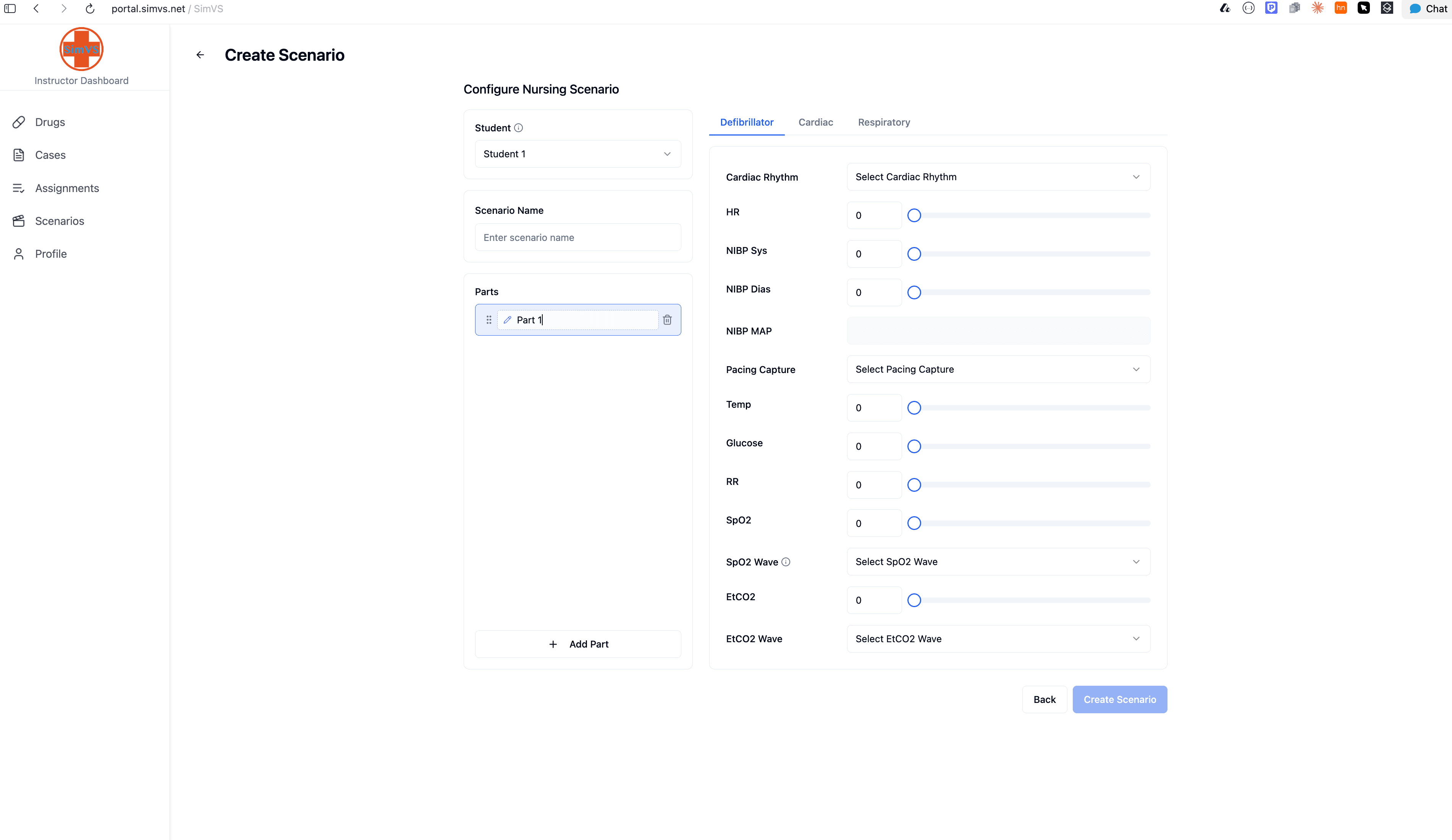Click the Add Part button
The width and height of the screenshot is (1452, 840).
point(577,643)
